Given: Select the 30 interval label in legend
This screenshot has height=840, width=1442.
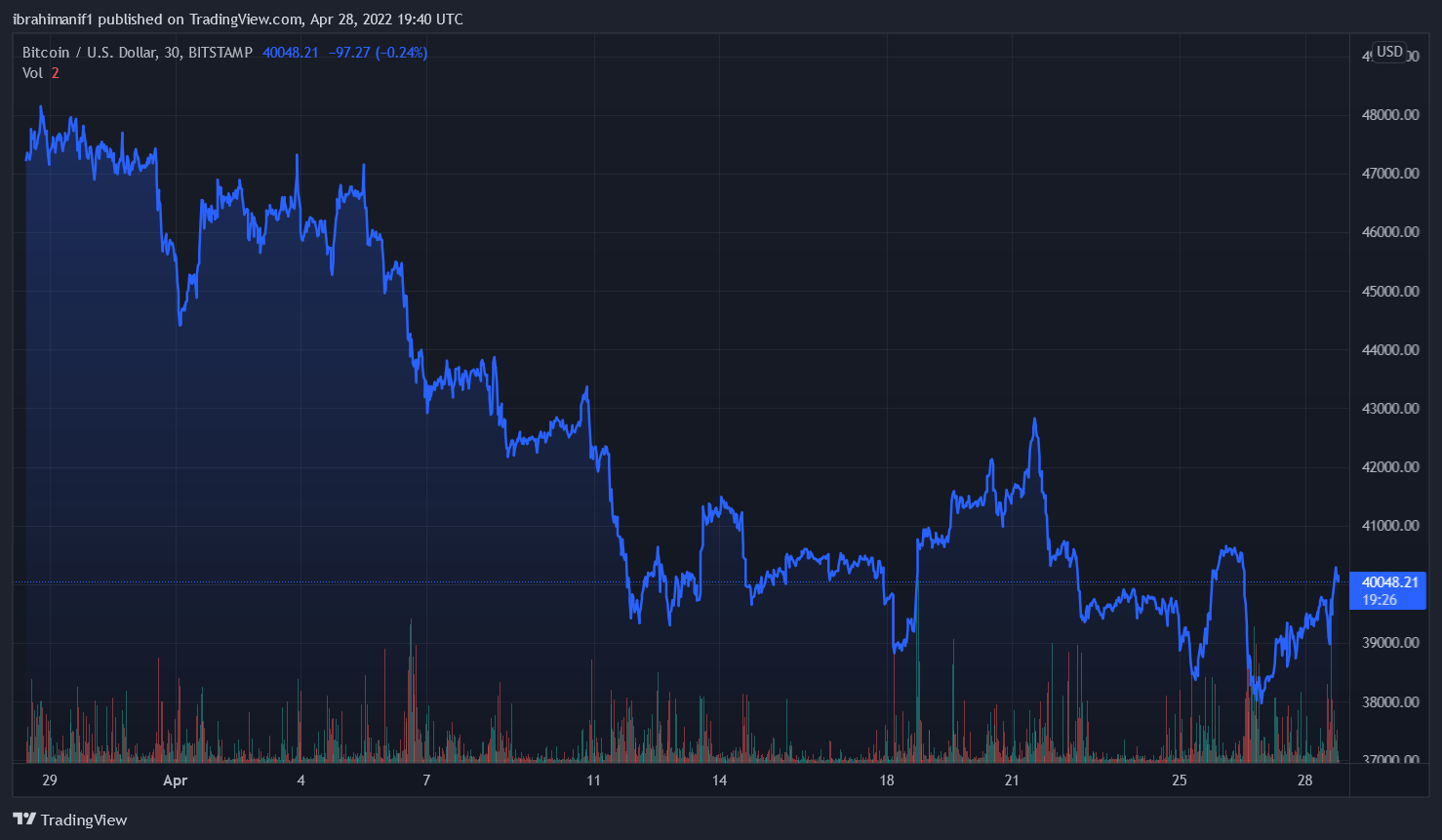Looking at the screenshot, I should [172, 53].
